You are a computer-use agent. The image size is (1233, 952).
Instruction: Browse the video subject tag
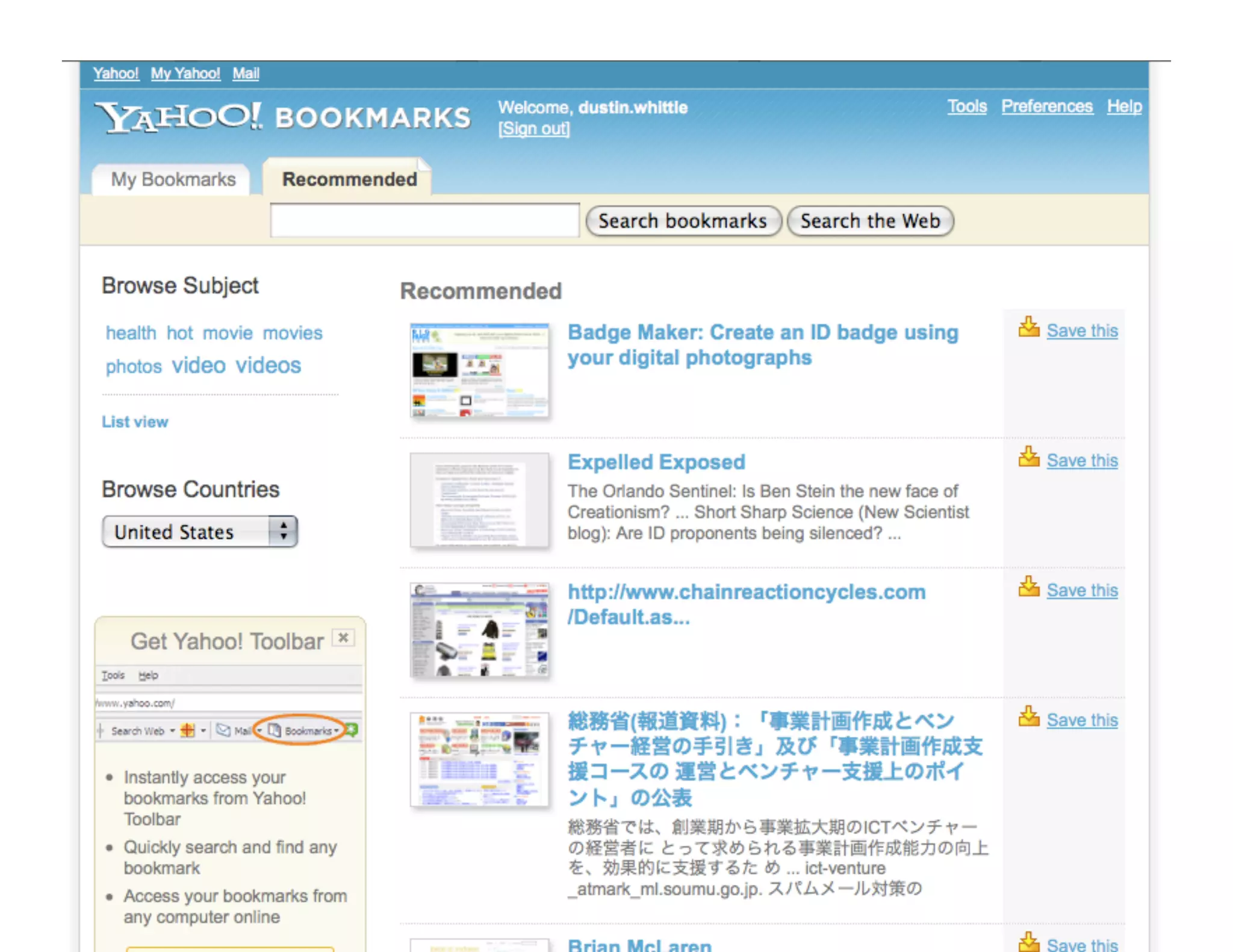[x=199, y=365]
